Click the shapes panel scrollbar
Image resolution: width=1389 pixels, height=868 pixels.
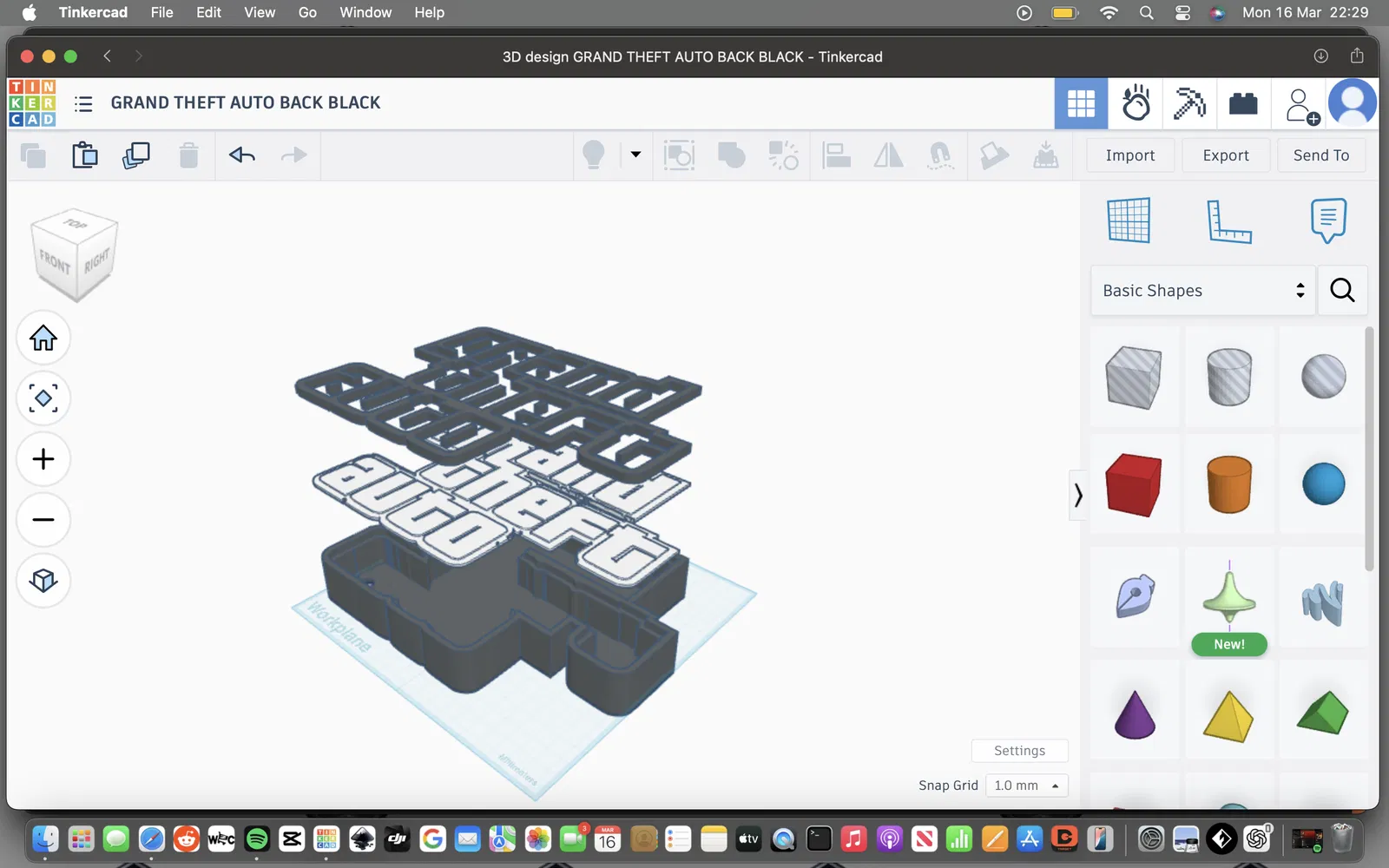click(1370, 450)
